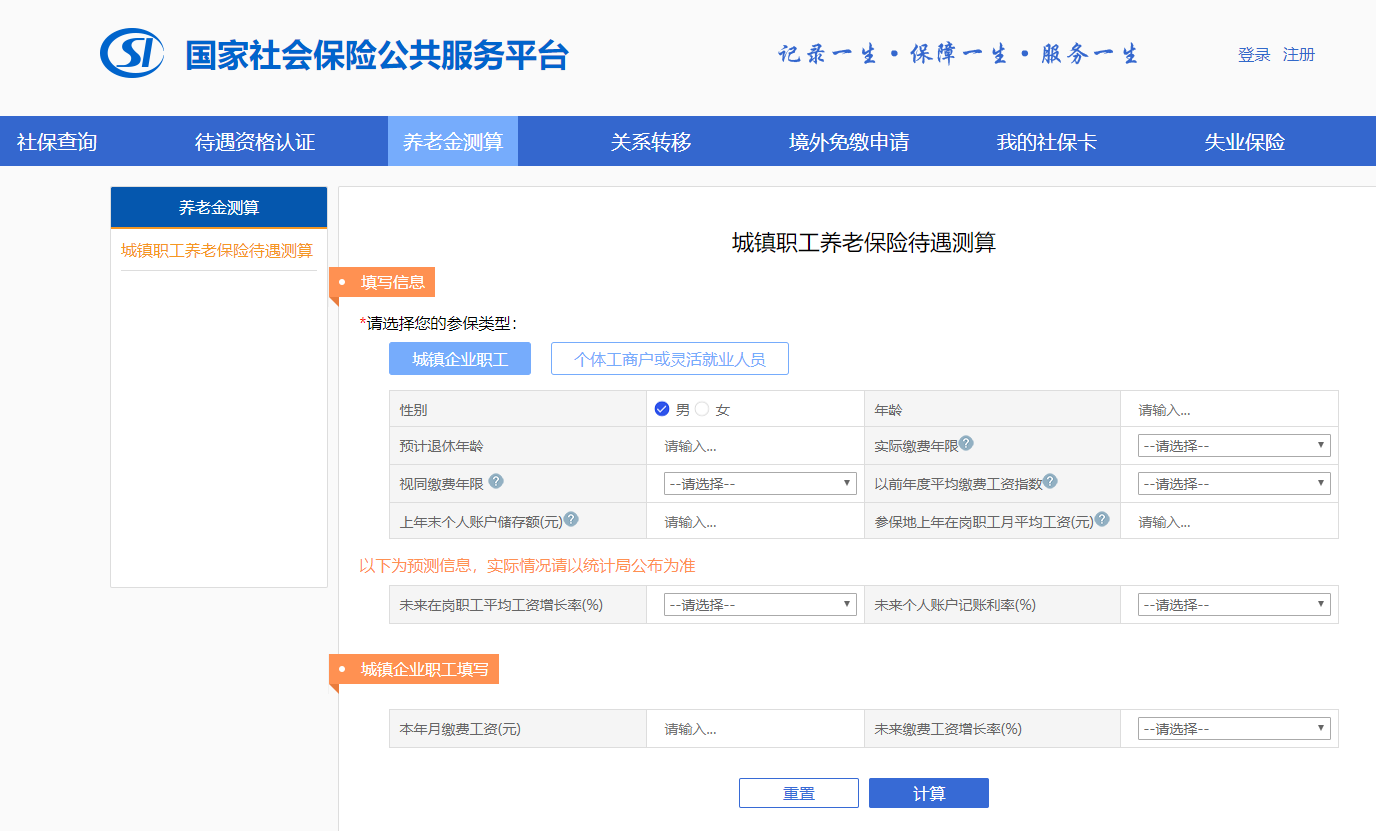Screen dimensions: 1376x831
Task: Switch to the 失业保险 tab
Action: [x=1245, y=141]
